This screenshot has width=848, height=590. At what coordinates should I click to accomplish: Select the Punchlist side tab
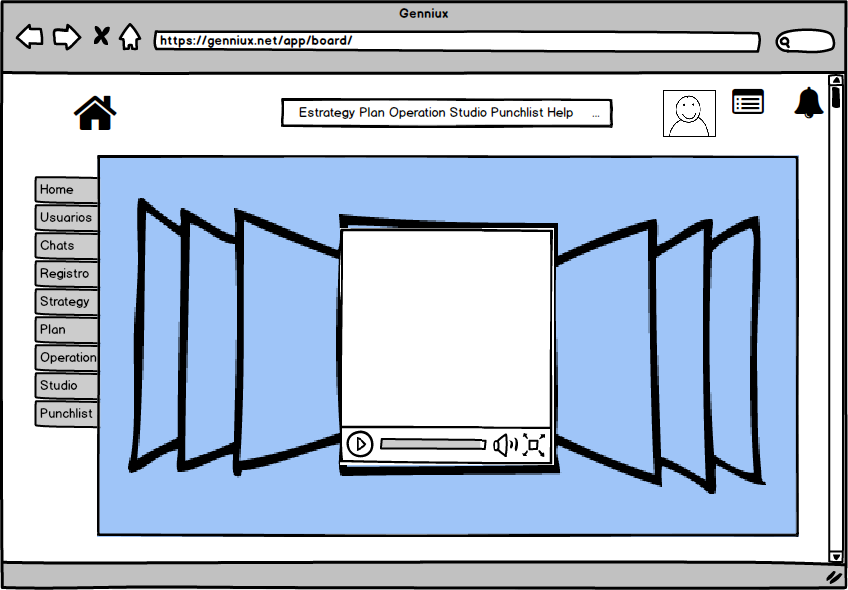pyautogui.click(x=67, y=414)
